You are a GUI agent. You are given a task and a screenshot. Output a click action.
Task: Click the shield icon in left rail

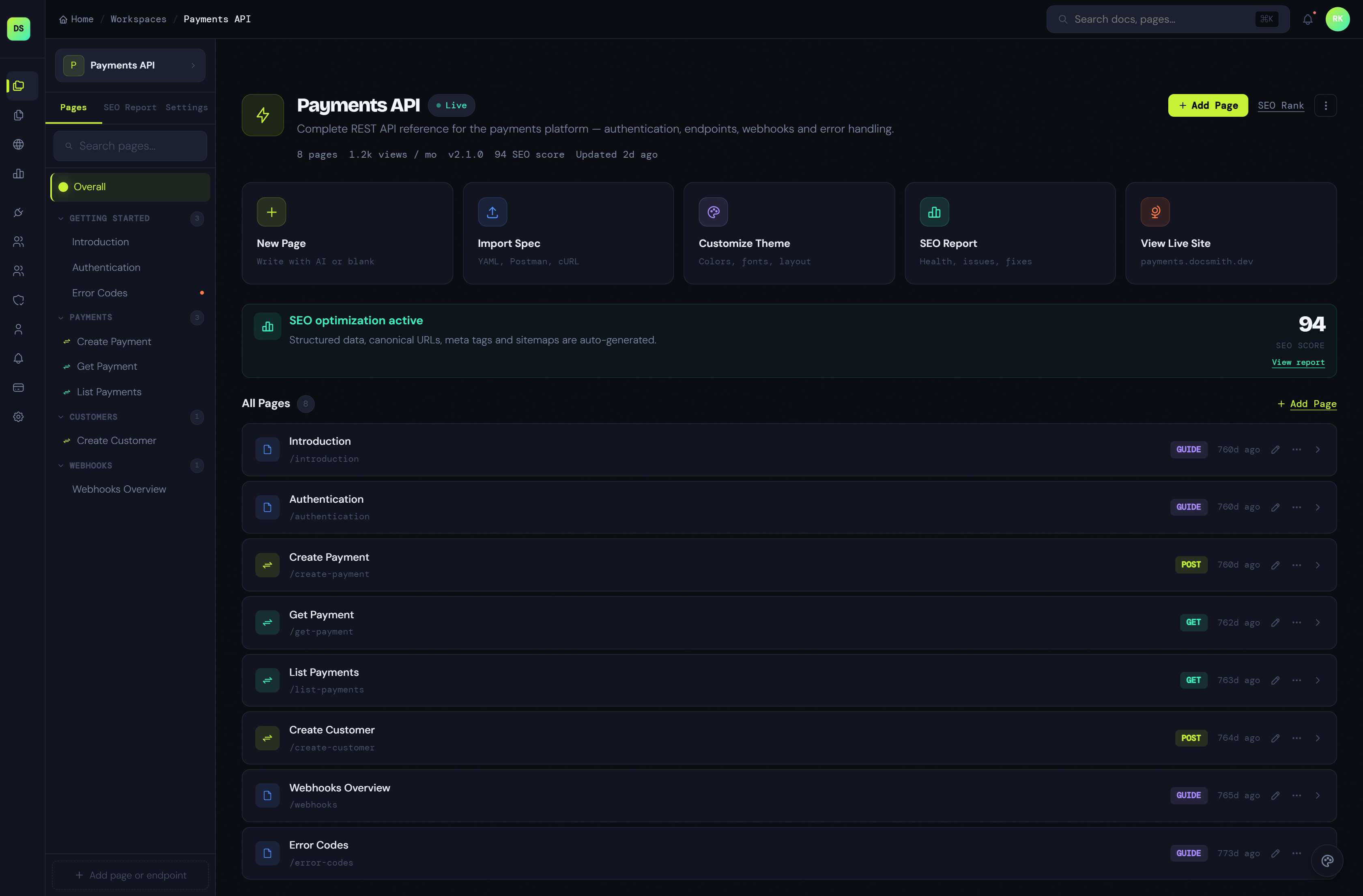click(x=18, y=300)
